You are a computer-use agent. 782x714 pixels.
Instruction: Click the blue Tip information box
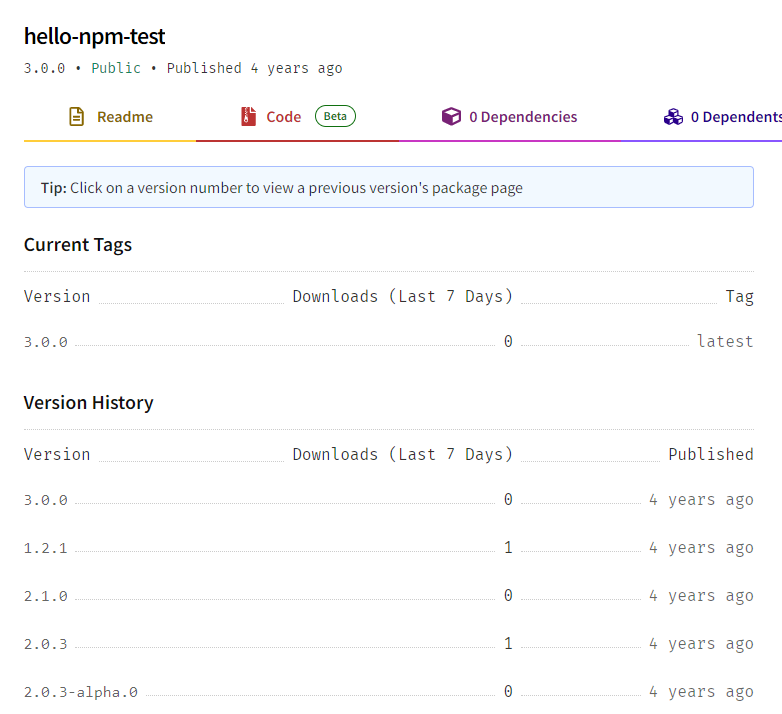(x=388, y=187)
